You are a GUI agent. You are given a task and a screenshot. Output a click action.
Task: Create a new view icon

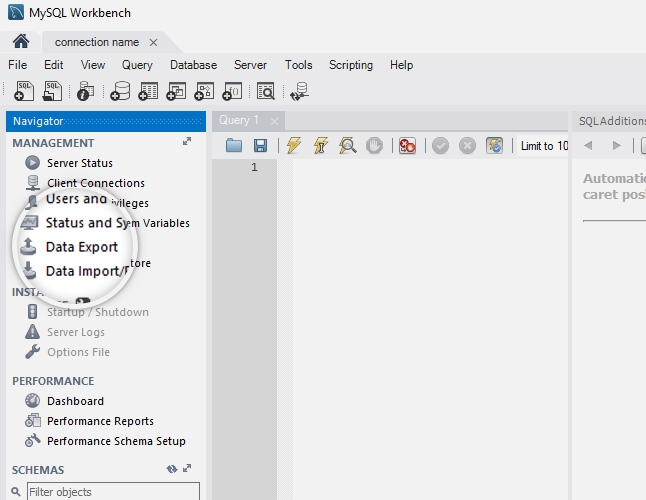pos(176,91)
